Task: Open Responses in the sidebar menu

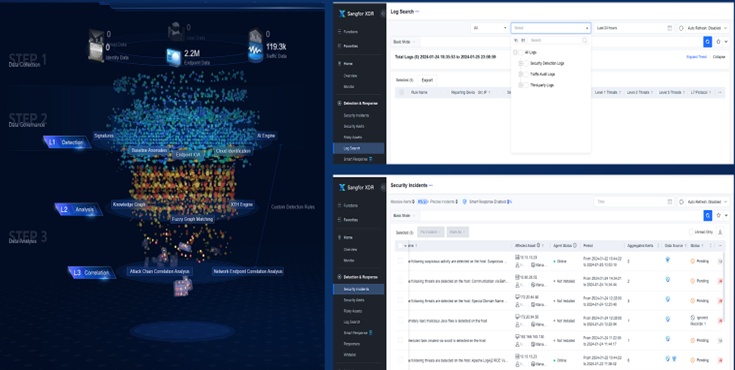Action: 352,344
